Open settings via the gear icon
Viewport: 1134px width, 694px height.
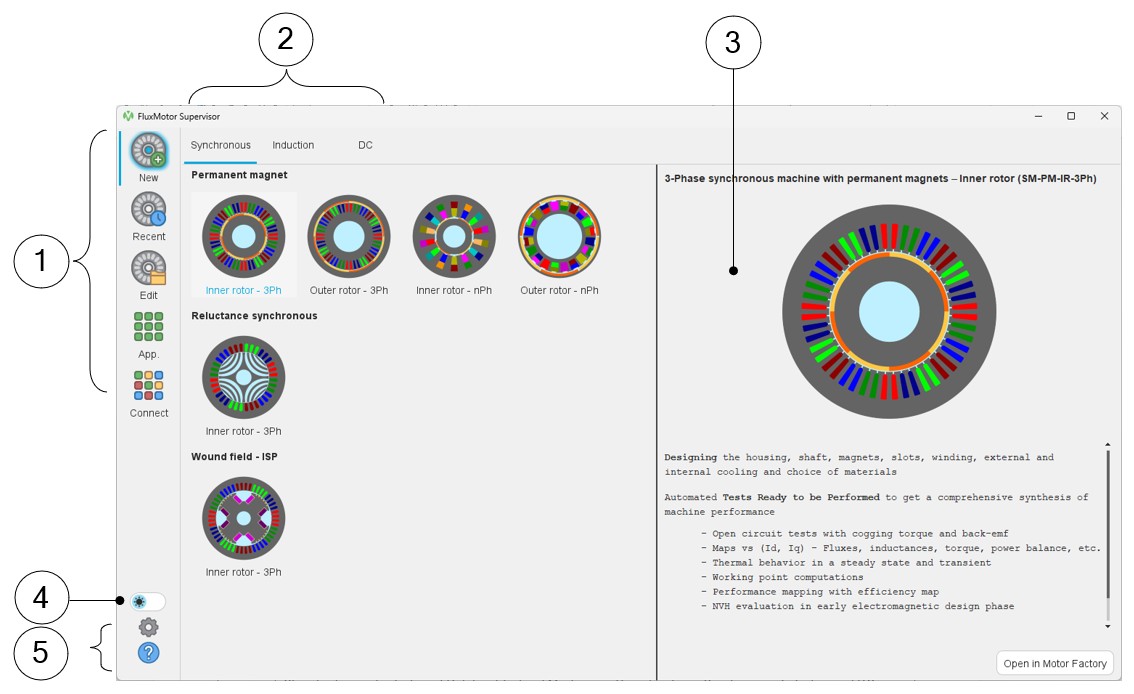coord(148,627)
